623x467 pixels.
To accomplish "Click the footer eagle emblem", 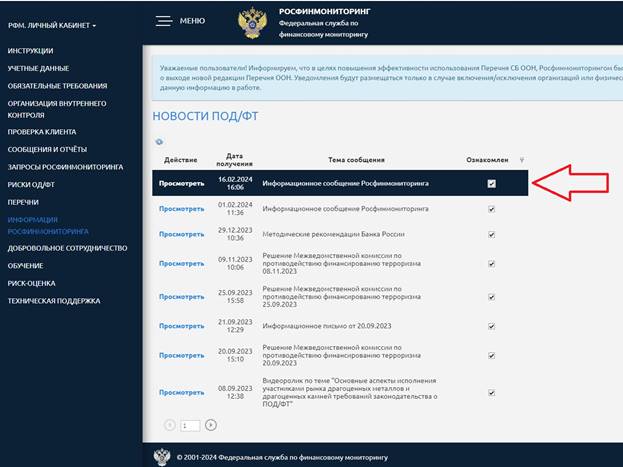I will tap(162, 457).
